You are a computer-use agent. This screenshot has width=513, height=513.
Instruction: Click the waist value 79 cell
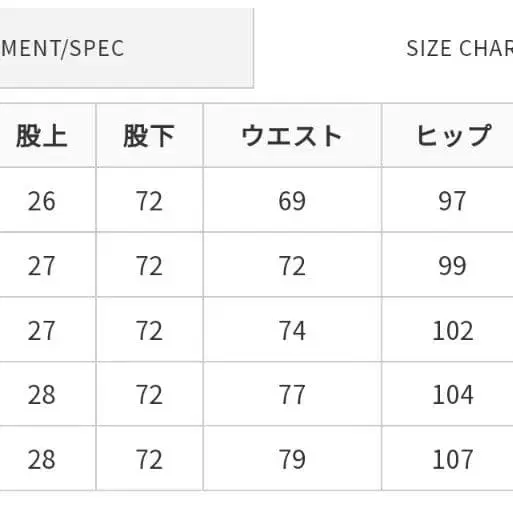292,459
